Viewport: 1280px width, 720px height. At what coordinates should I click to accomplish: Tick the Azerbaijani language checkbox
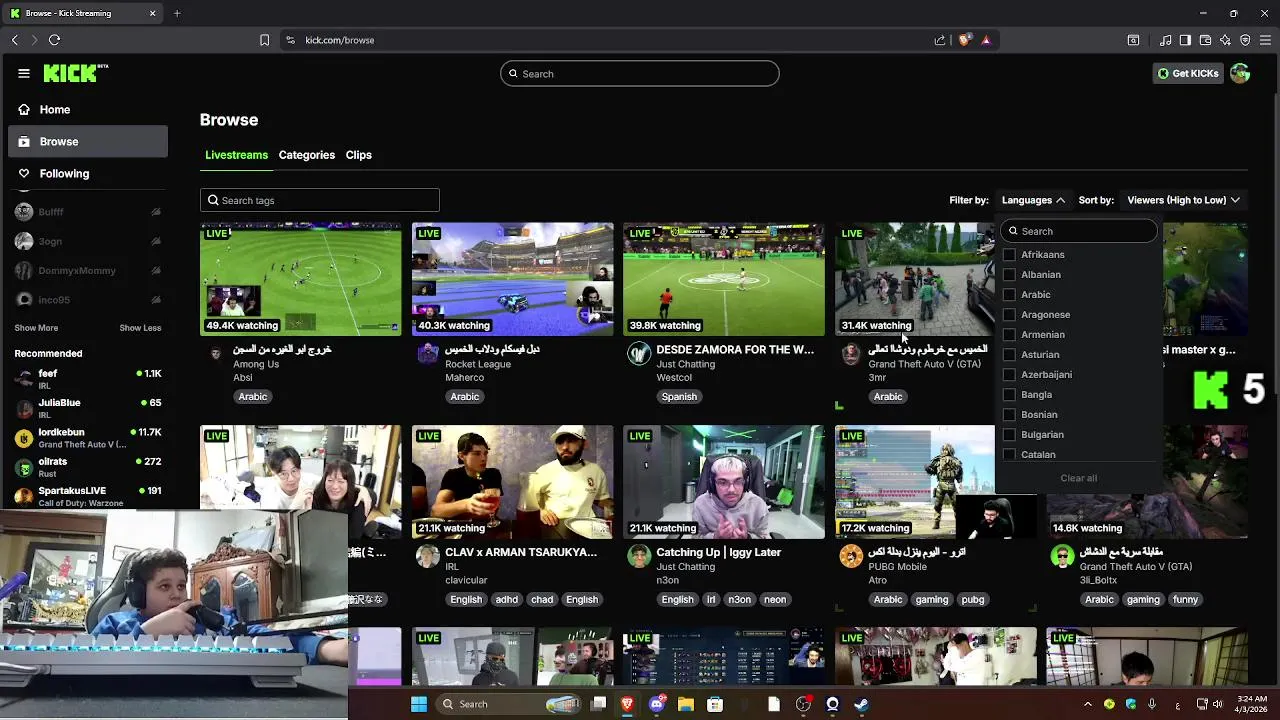pyautogui.click(x=1009, y=375)
